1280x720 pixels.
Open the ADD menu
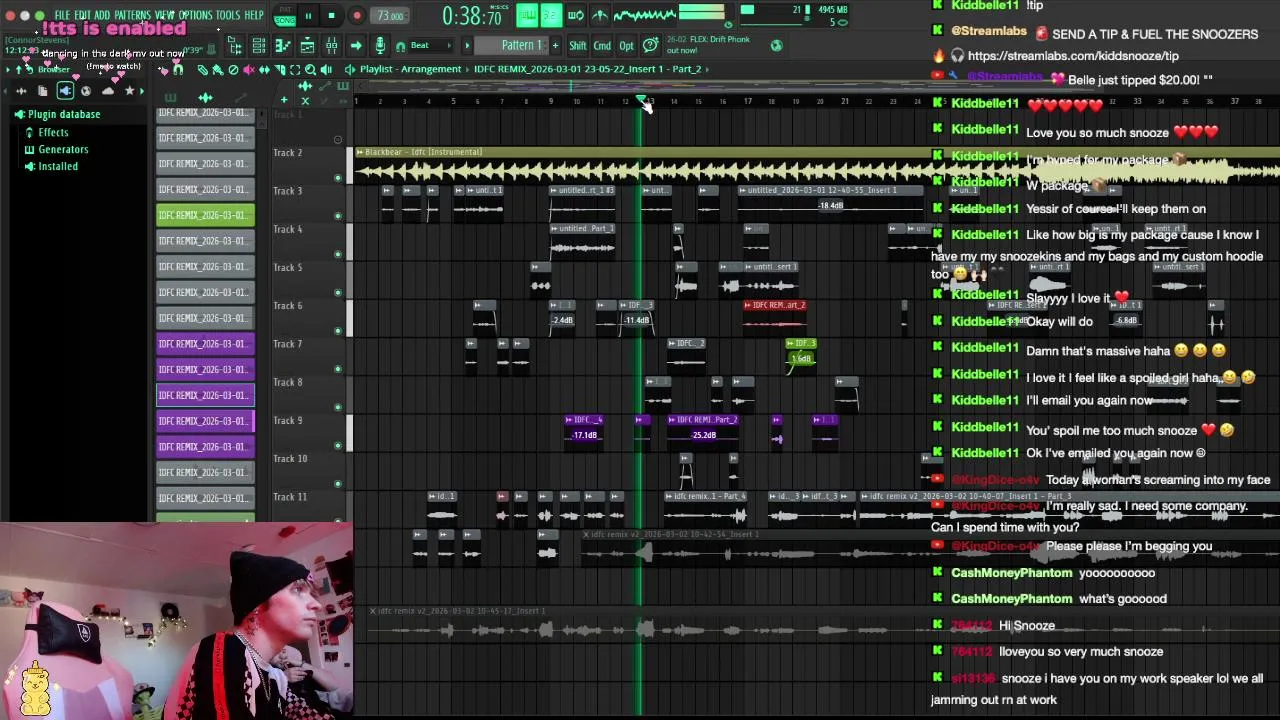pyautogui.click(x=102, y=16)
